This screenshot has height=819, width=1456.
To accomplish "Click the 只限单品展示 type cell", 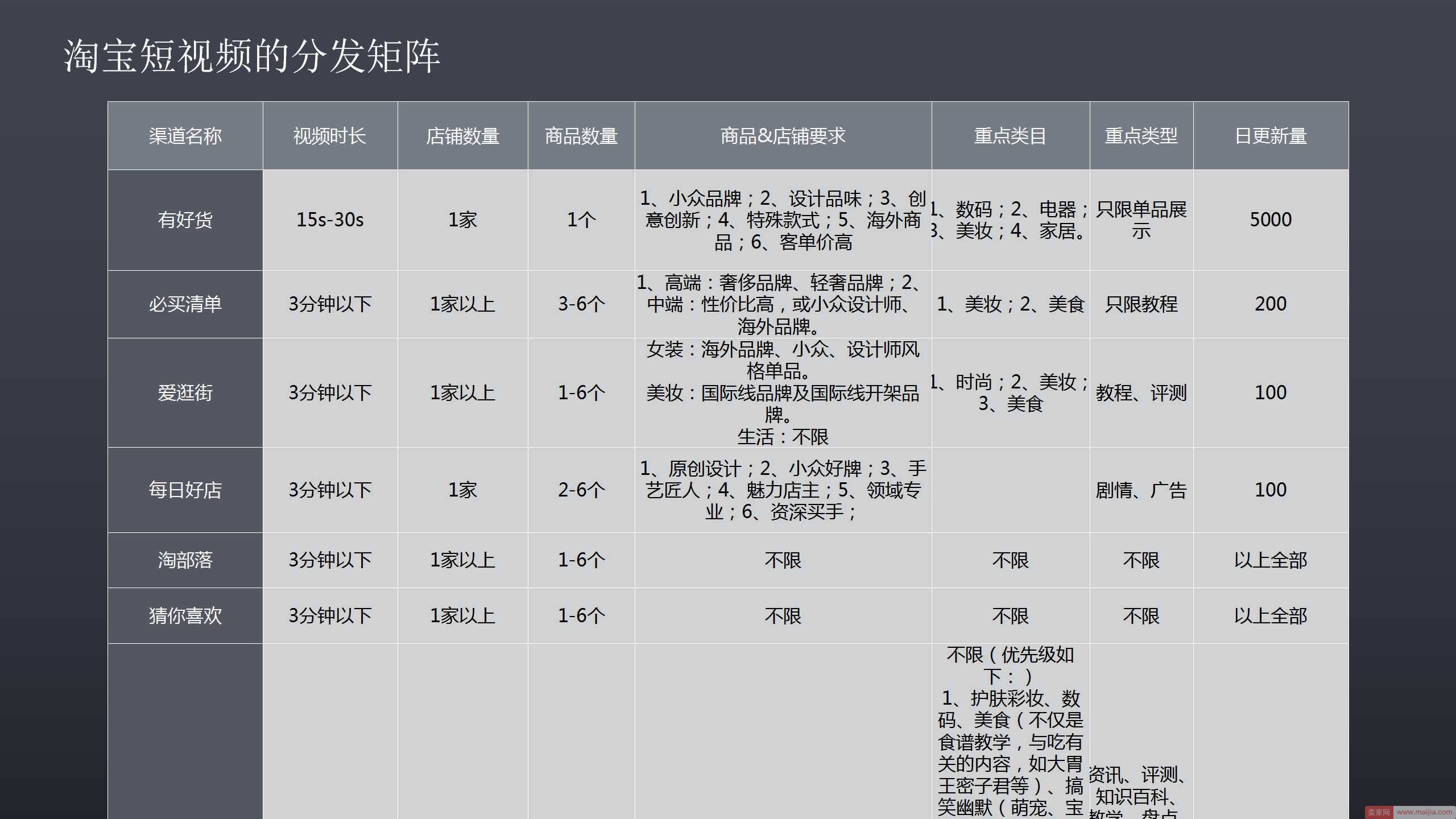I will [1141, 220].
